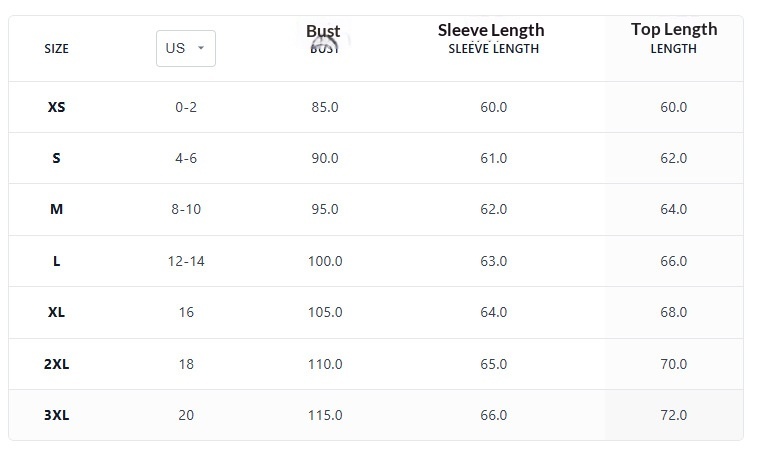Click the Top Length column header

coord(673,29)
